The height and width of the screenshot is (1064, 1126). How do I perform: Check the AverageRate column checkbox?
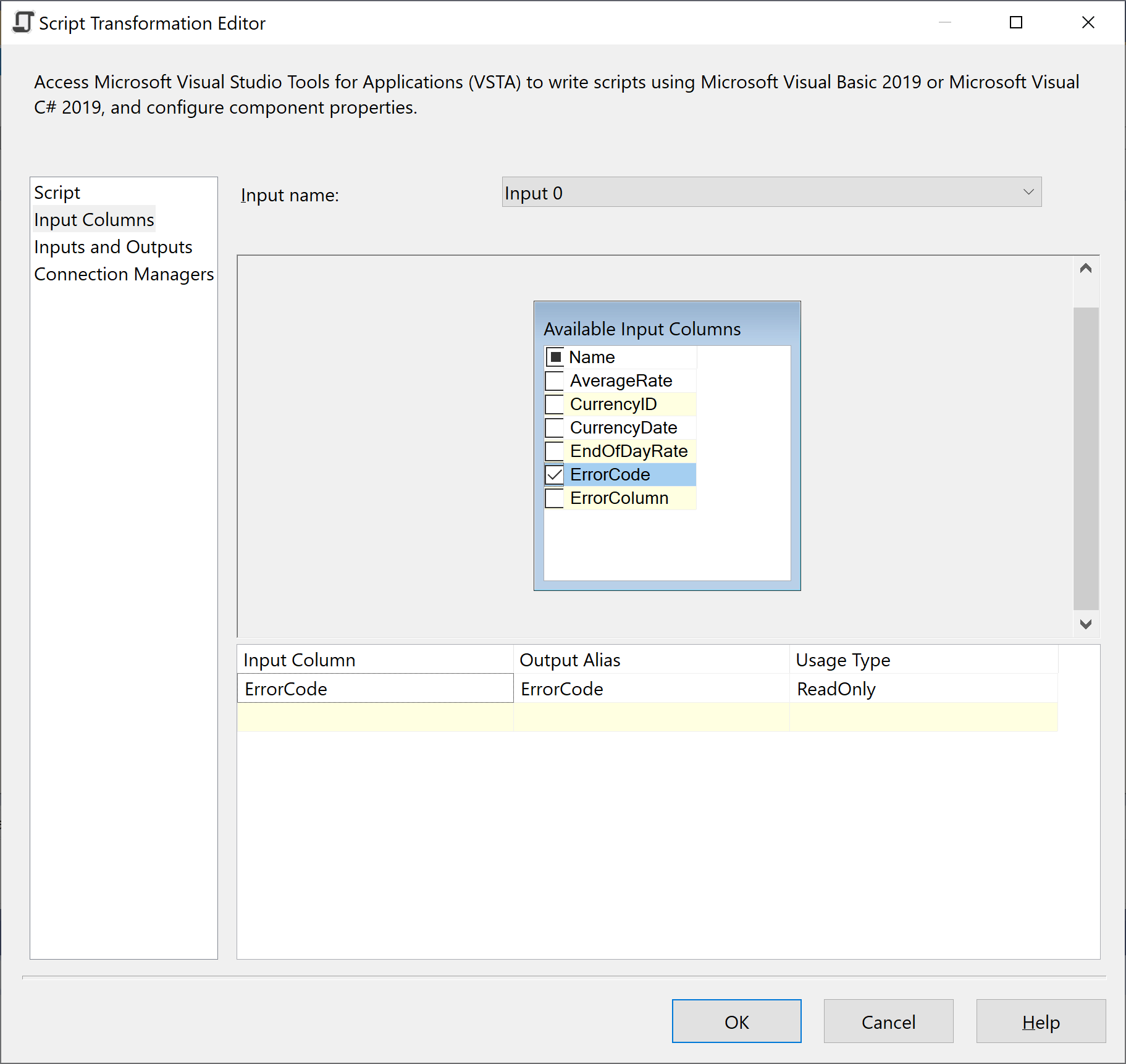click(555, 380)
